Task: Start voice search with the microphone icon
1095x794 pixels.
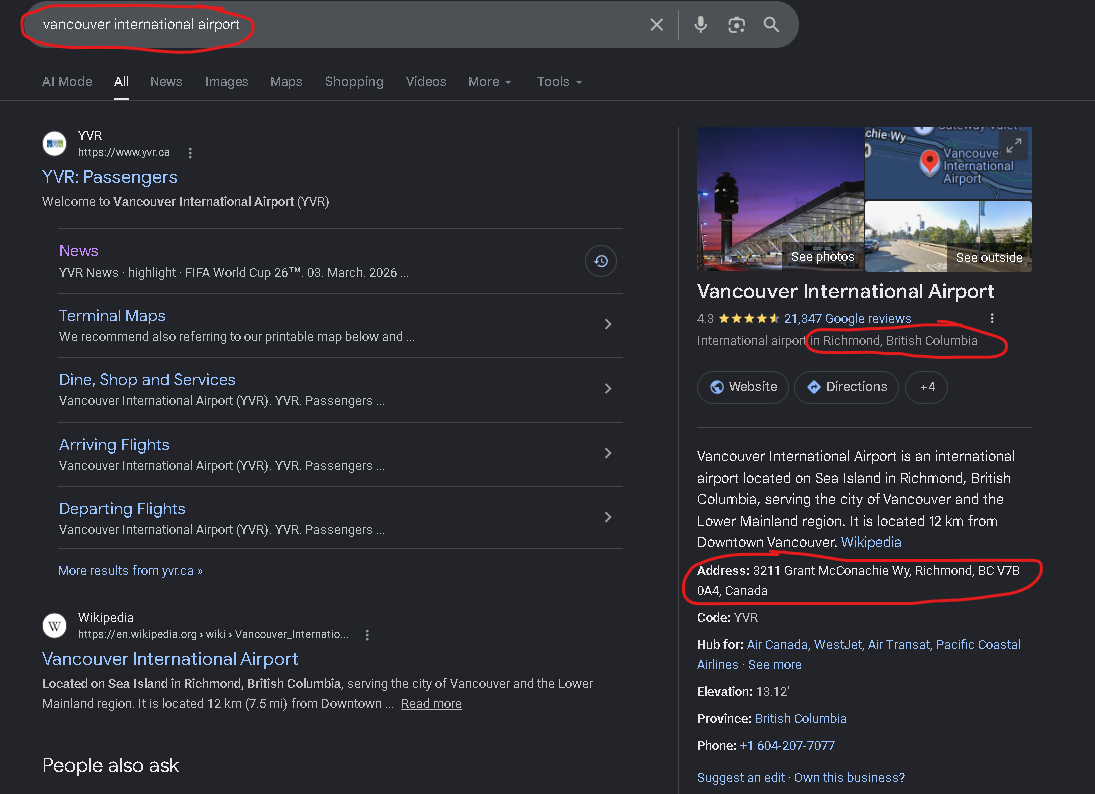Action: [700, 24]
